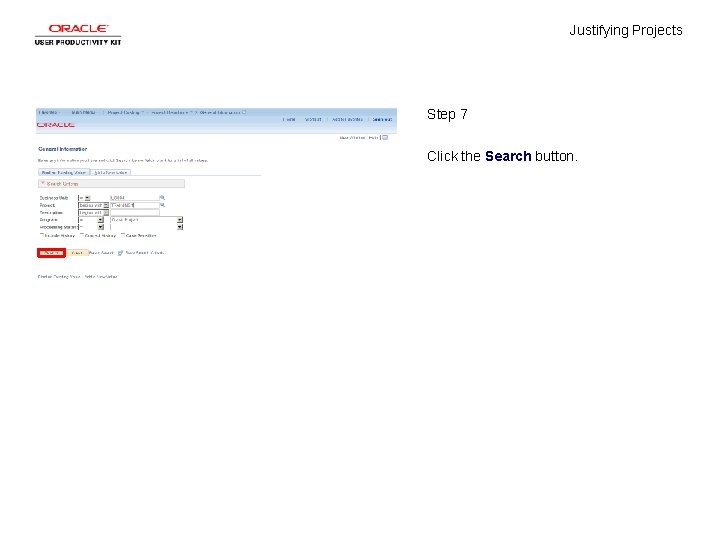The width and height of the screenshot is (720, 540).
Task: Click the Save Search Criteria icon
Action: pyautogui.click(x=120, y=253)
